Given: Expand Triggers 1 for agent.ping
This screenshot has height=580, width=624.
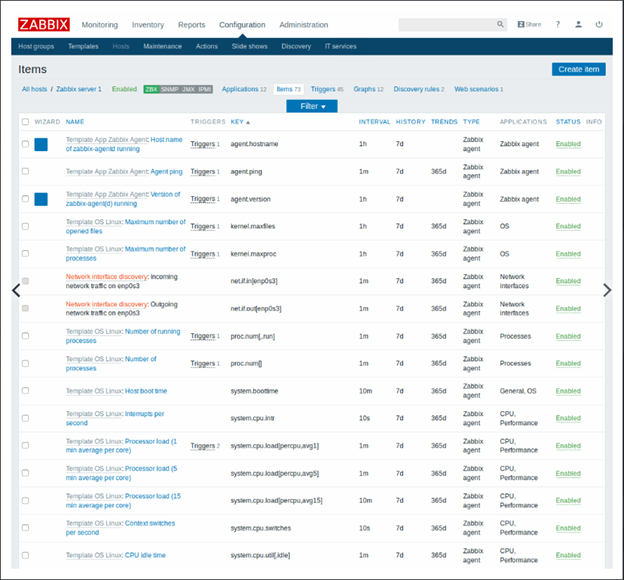Looking at the screenshot, I should coord(203,172).
